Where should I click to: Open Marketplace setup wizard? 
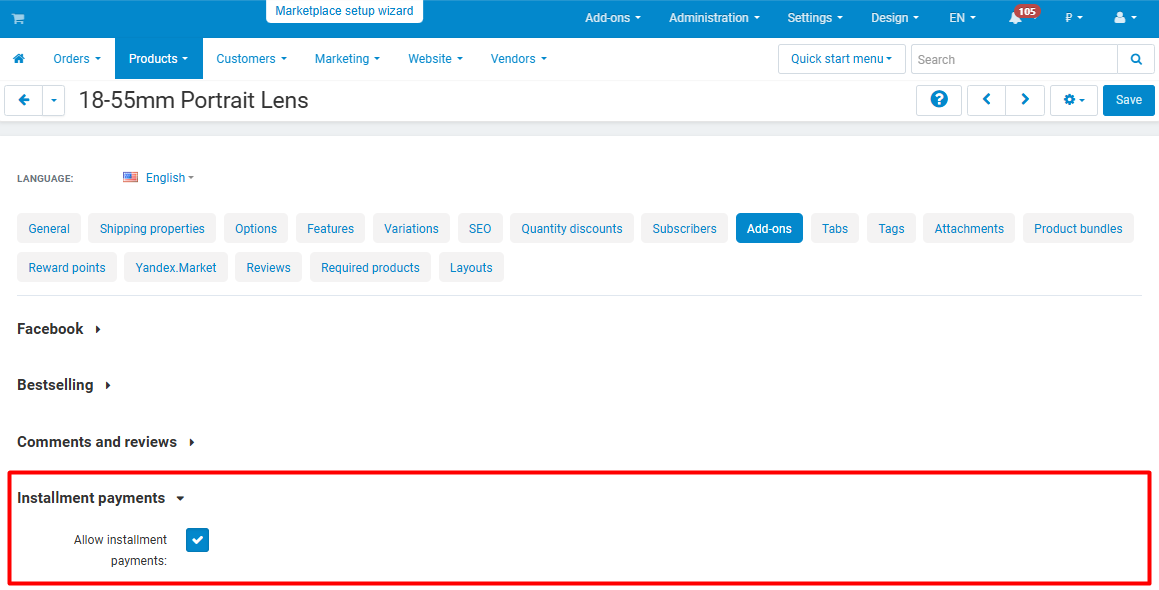344,11
